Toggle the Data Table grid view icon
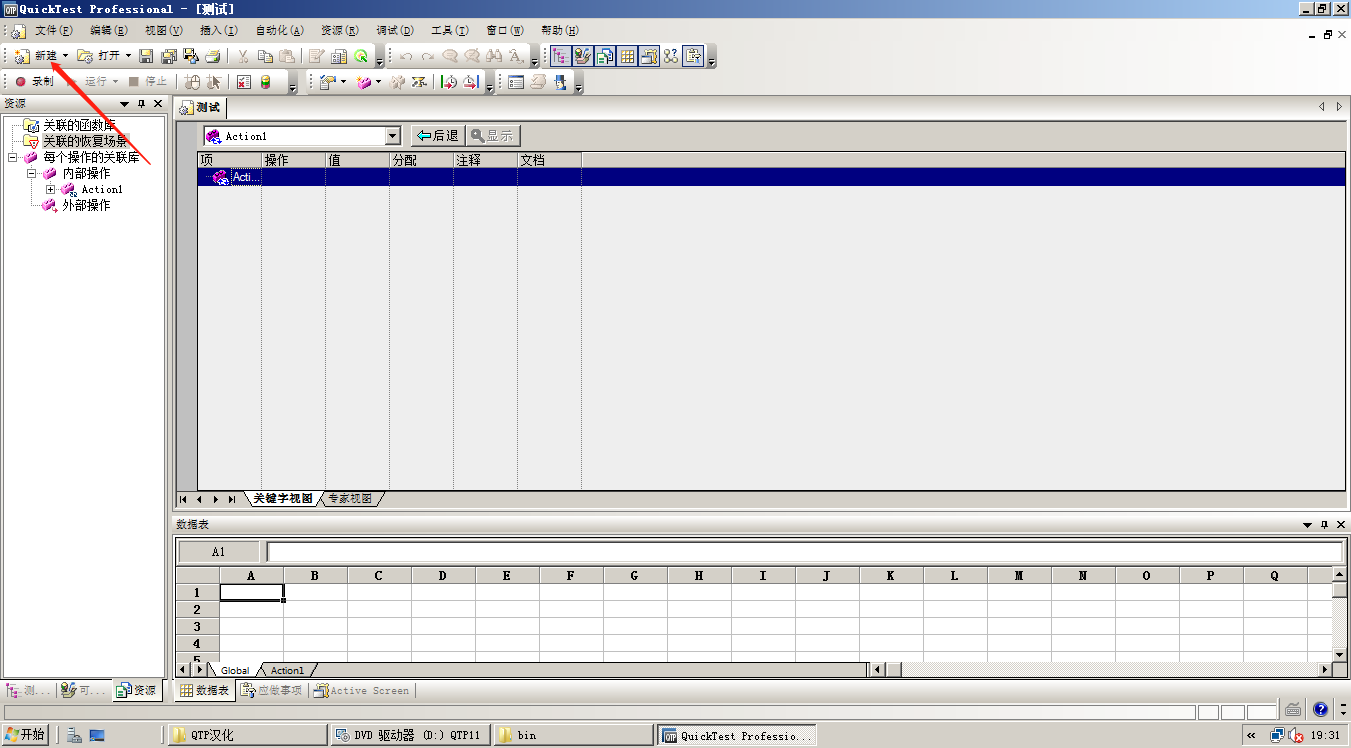 coord(627,56)
